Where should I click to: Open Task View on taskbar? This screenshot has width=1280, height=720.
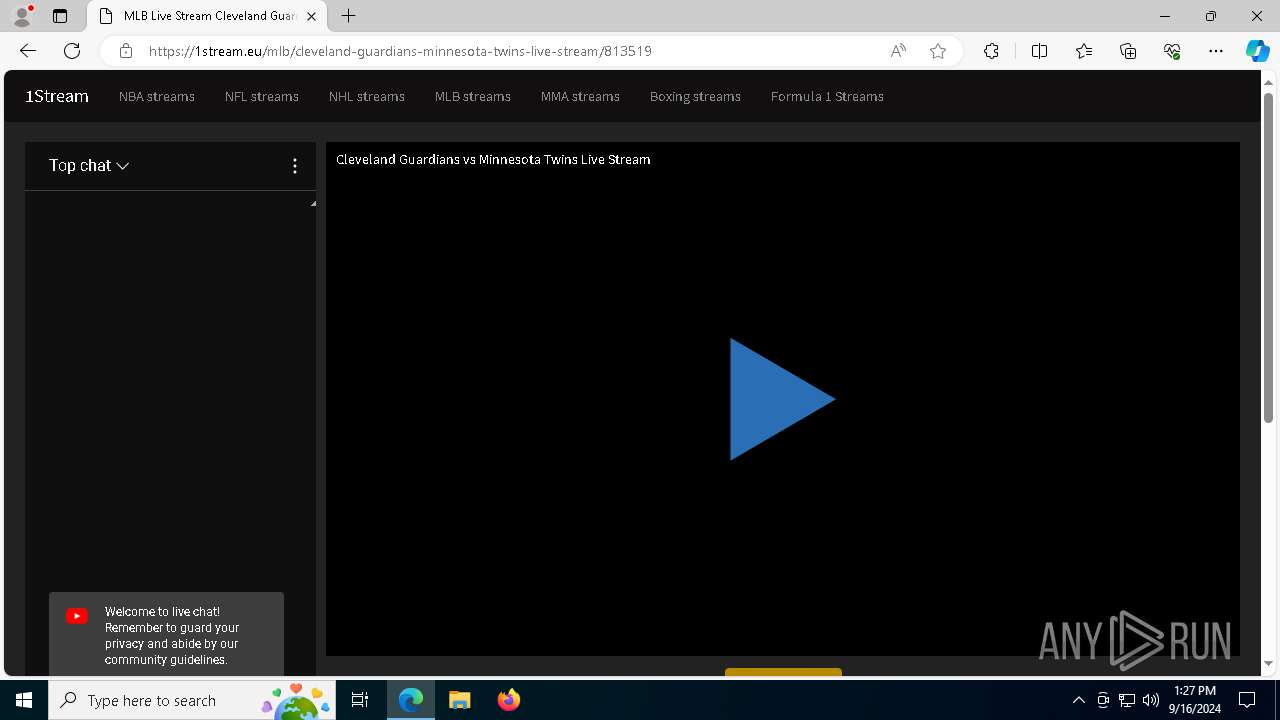pyautogui.click(x=360, y=700)
